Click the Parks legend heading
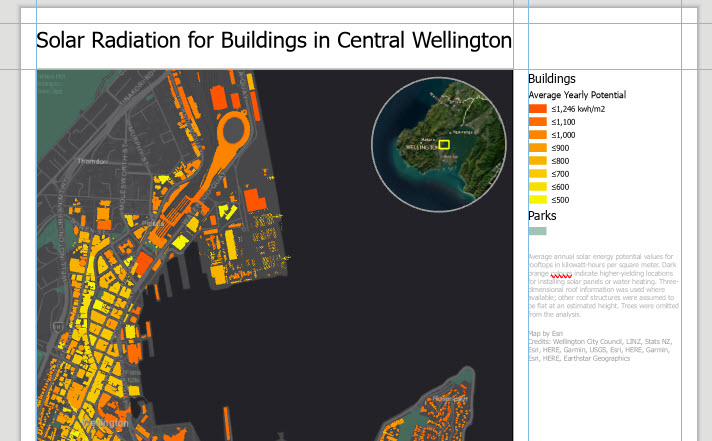Viewport: 712px width, 441px height. (542, 216)
